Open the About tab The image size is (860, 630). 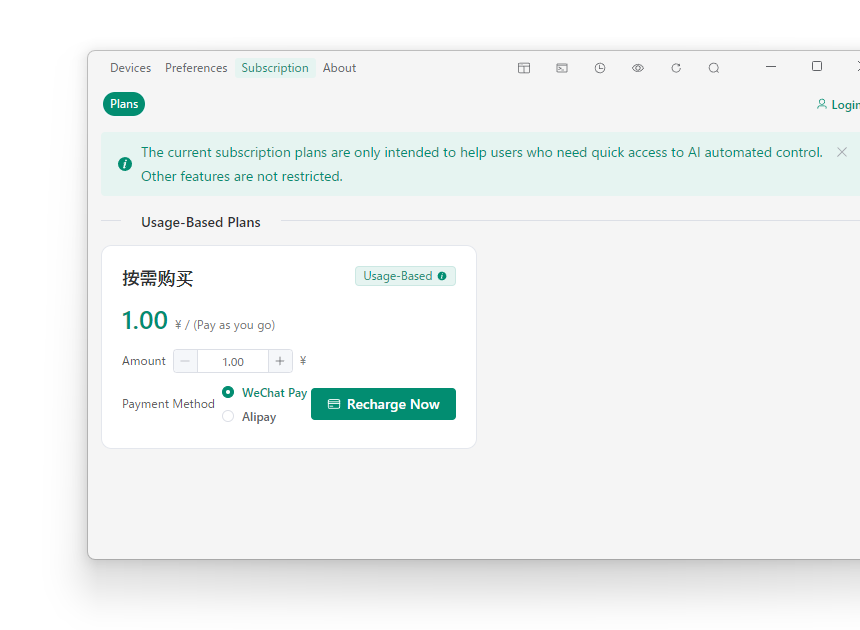[x=339, y=68]
